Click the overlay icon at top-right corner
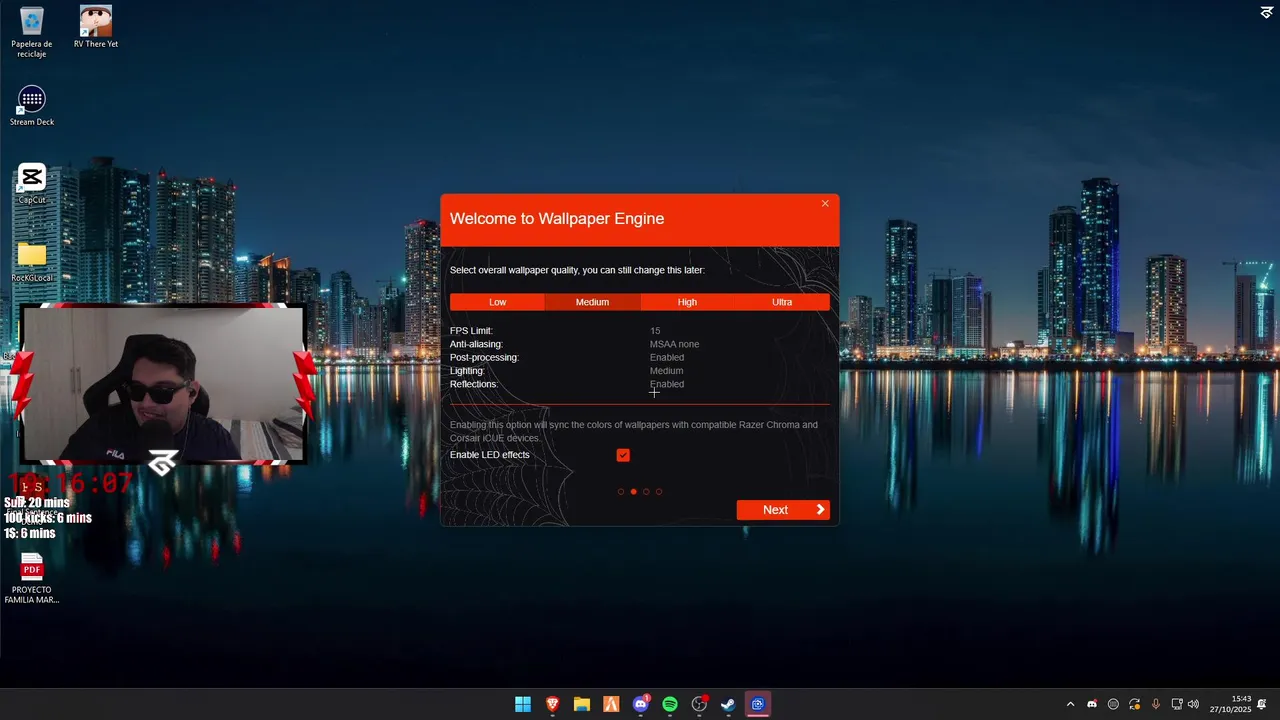 [1267, 12]
